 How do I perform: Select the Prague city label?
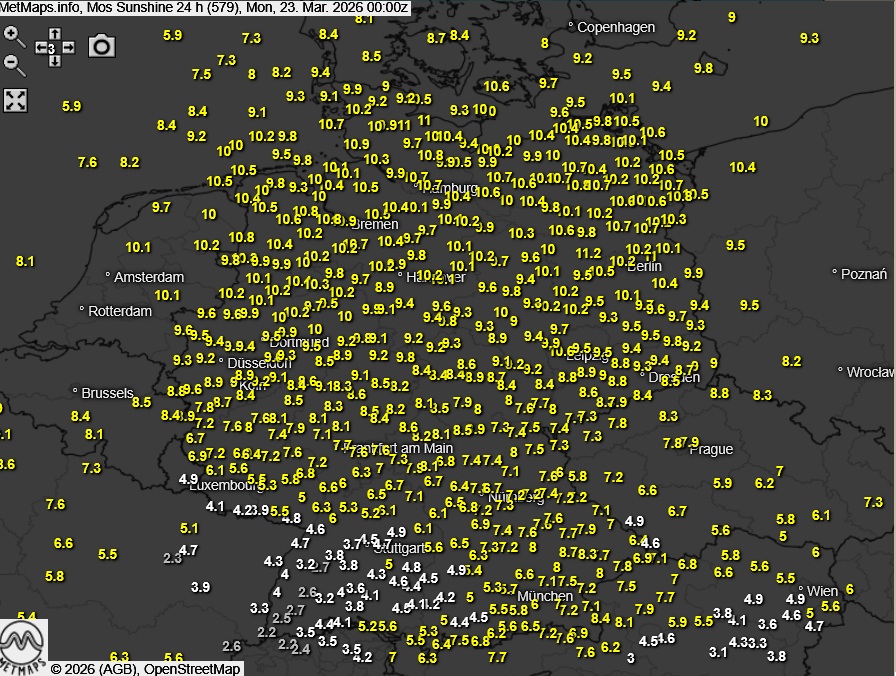[710, 449]
